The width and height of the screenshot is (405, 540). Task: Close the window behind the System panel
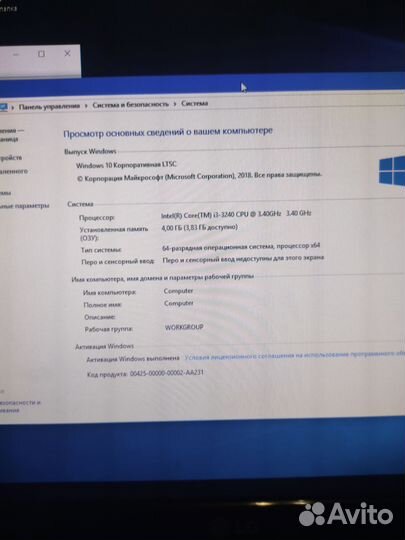[x=68, y=53]
